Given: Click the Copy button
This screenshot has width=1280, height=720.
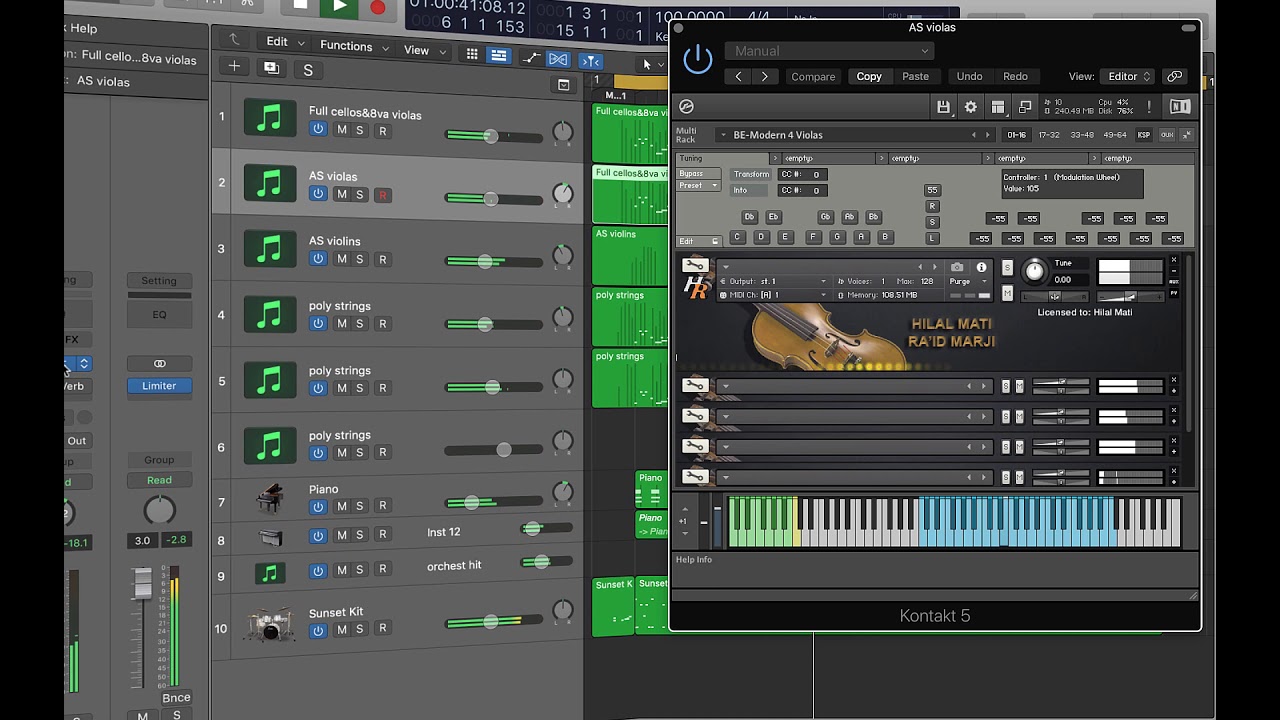Looking at the screenshot, I should [869, 76].
